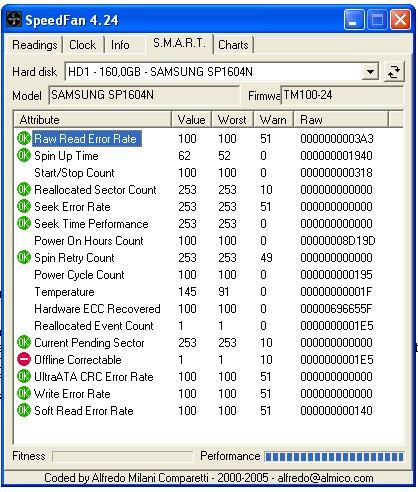
Task: Select the Spin Up Time row
Action: 209,155
